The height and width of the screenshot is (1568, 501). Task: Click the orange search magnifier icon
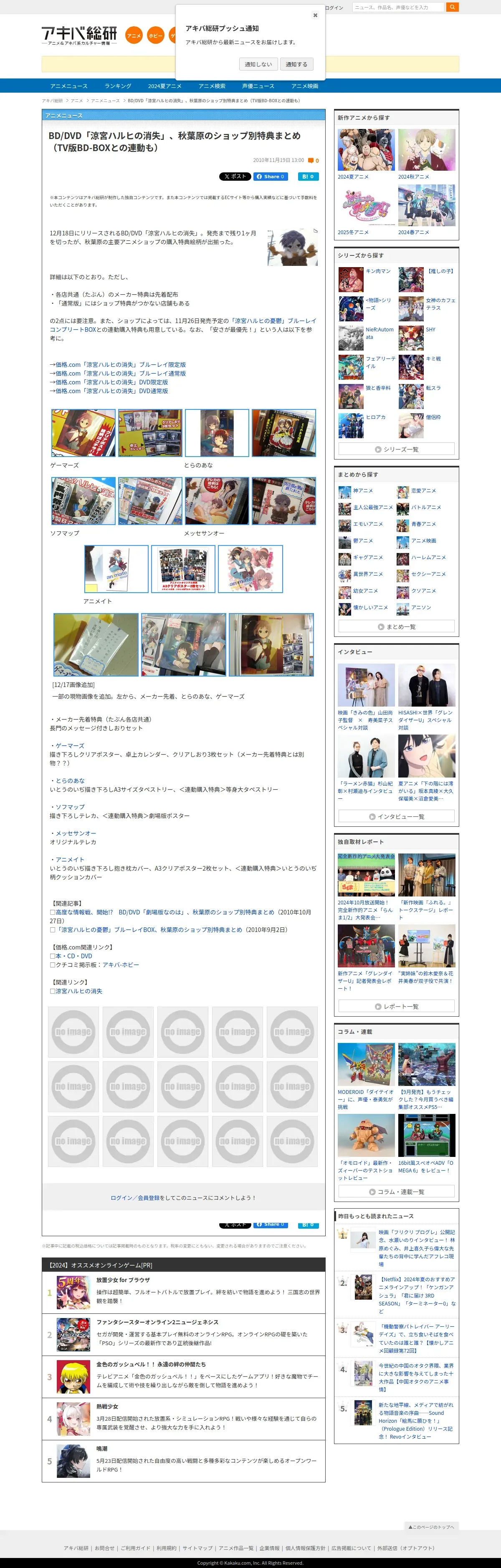[452, 8]
